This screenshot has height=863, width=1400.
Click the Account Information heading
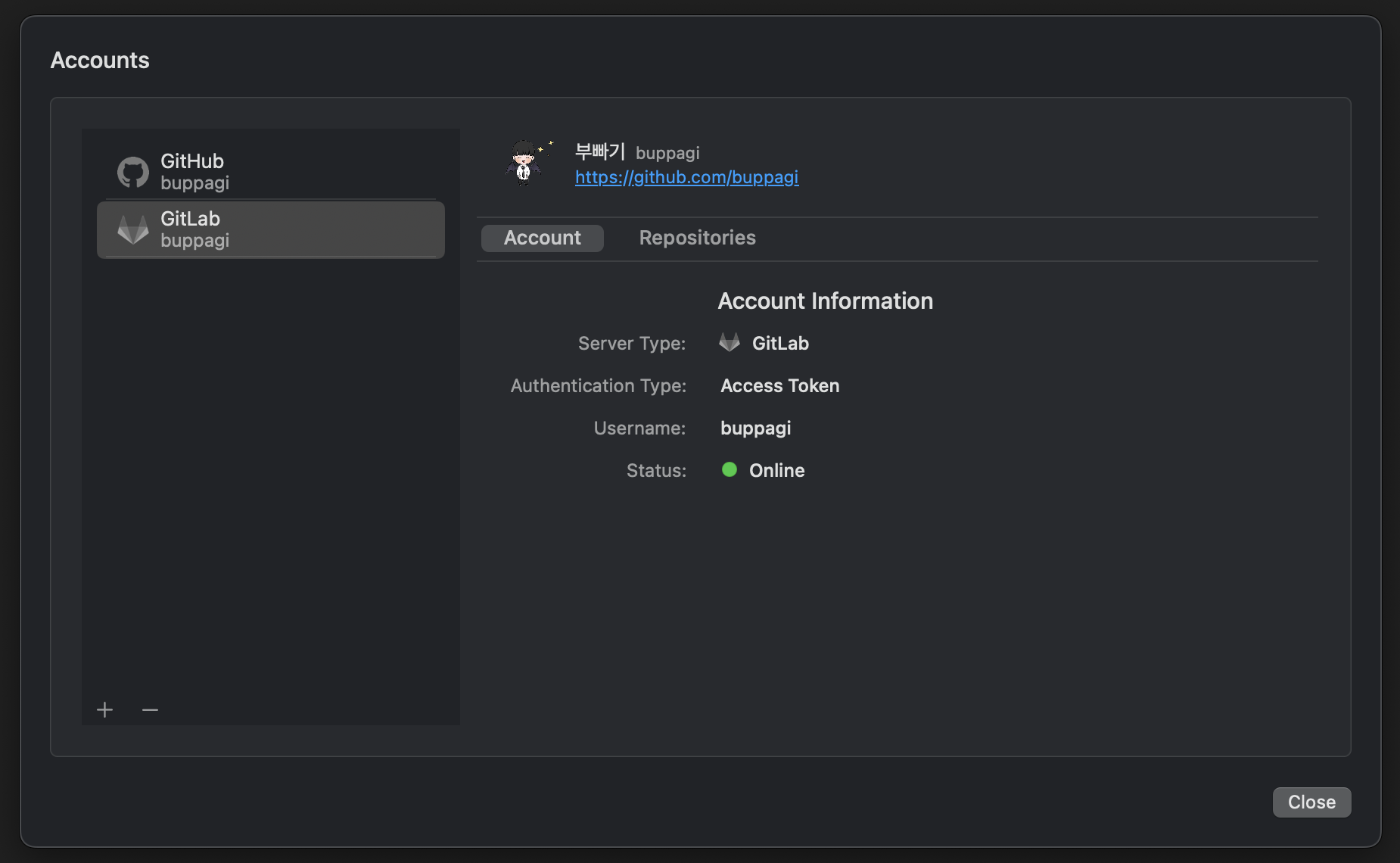click(826, 301)
